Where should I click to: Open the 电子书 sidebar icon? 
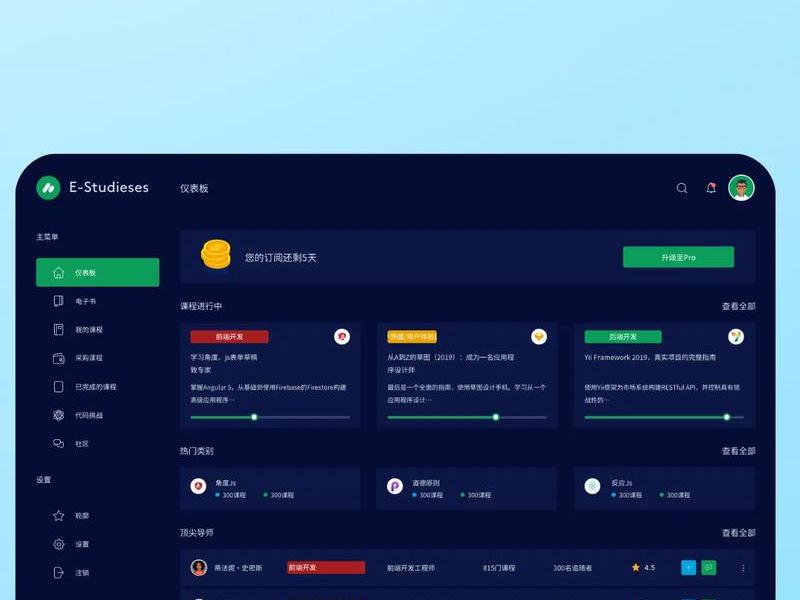pyautogui.click(x=59, y=301)
